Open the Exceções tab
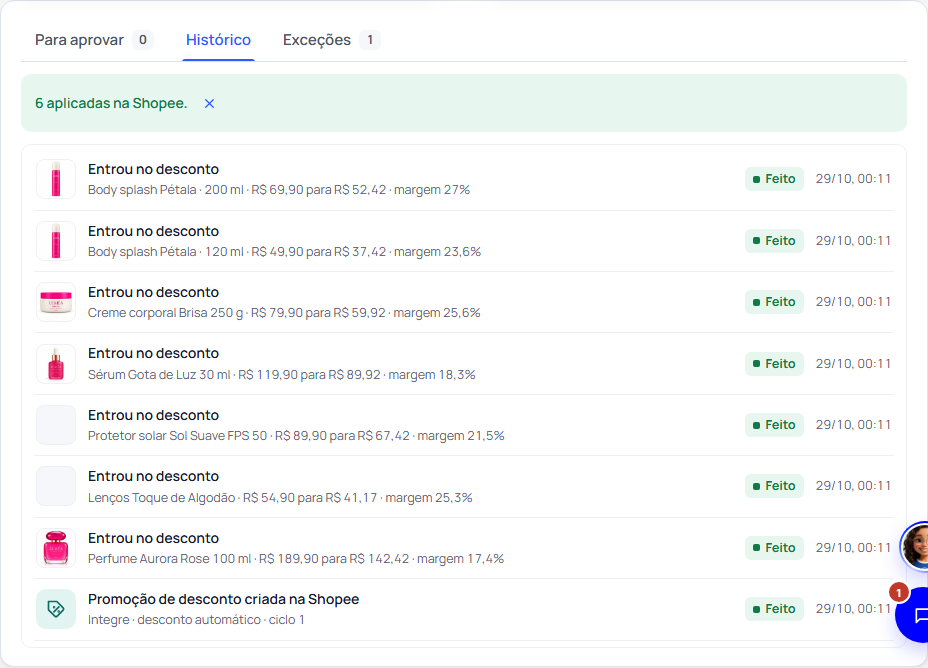 [x=331, y=40]
